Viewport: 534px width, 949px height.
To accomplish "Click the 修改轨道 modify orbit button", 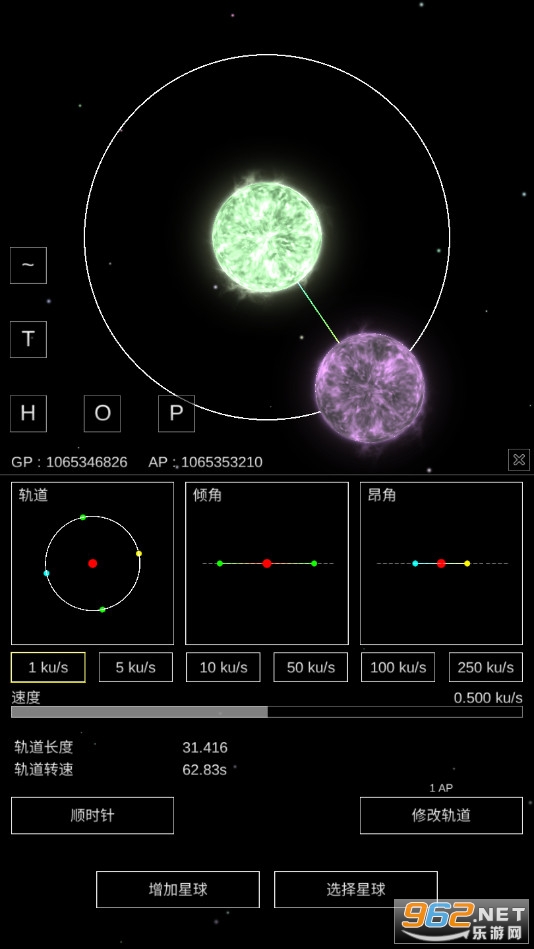I will tap(441, 815).
